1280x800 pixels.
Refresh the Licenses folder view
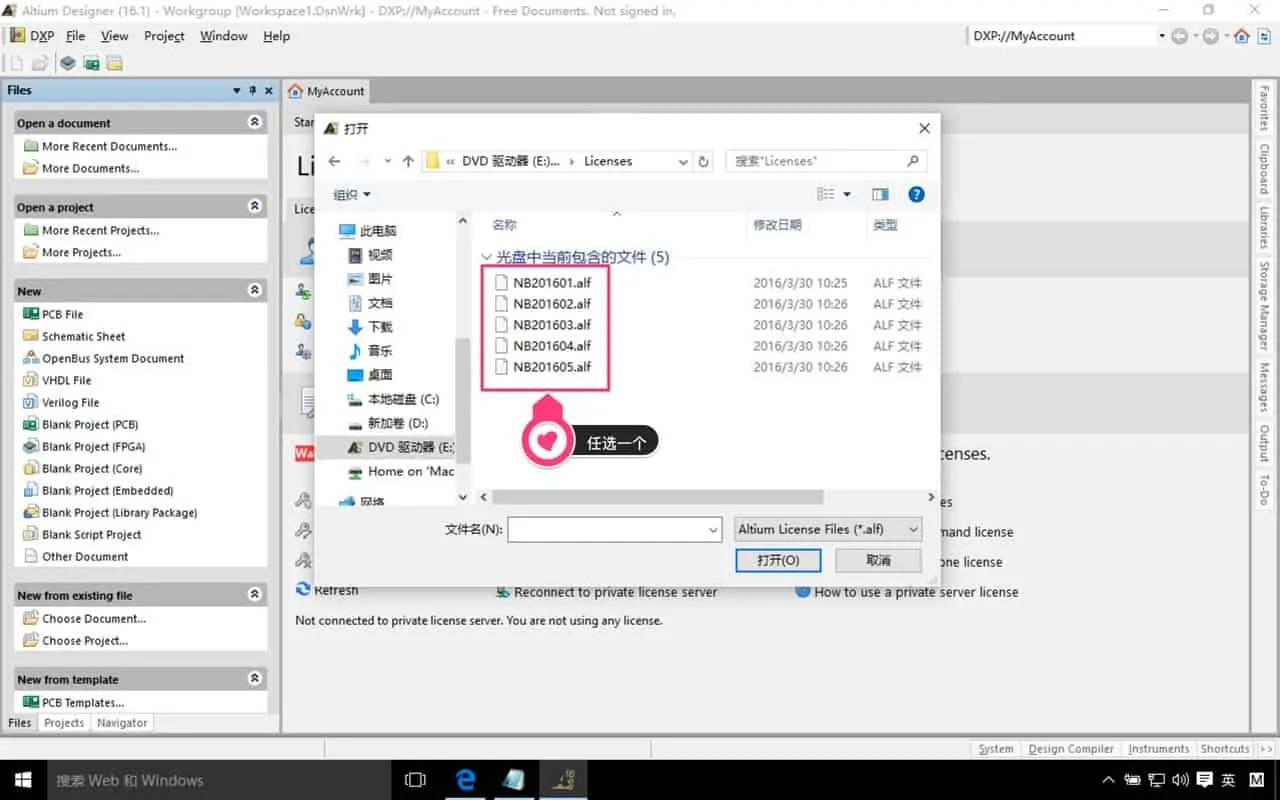(704, 161)
